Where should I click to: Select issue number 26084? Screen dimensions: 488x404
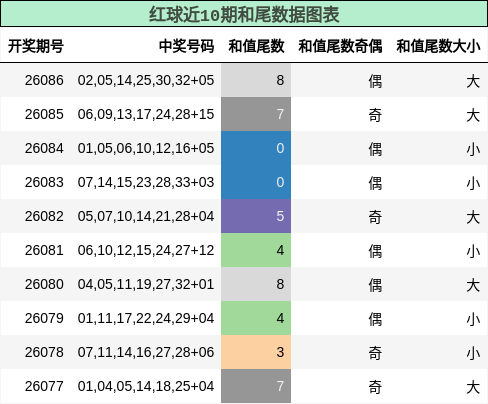(44, 148)
